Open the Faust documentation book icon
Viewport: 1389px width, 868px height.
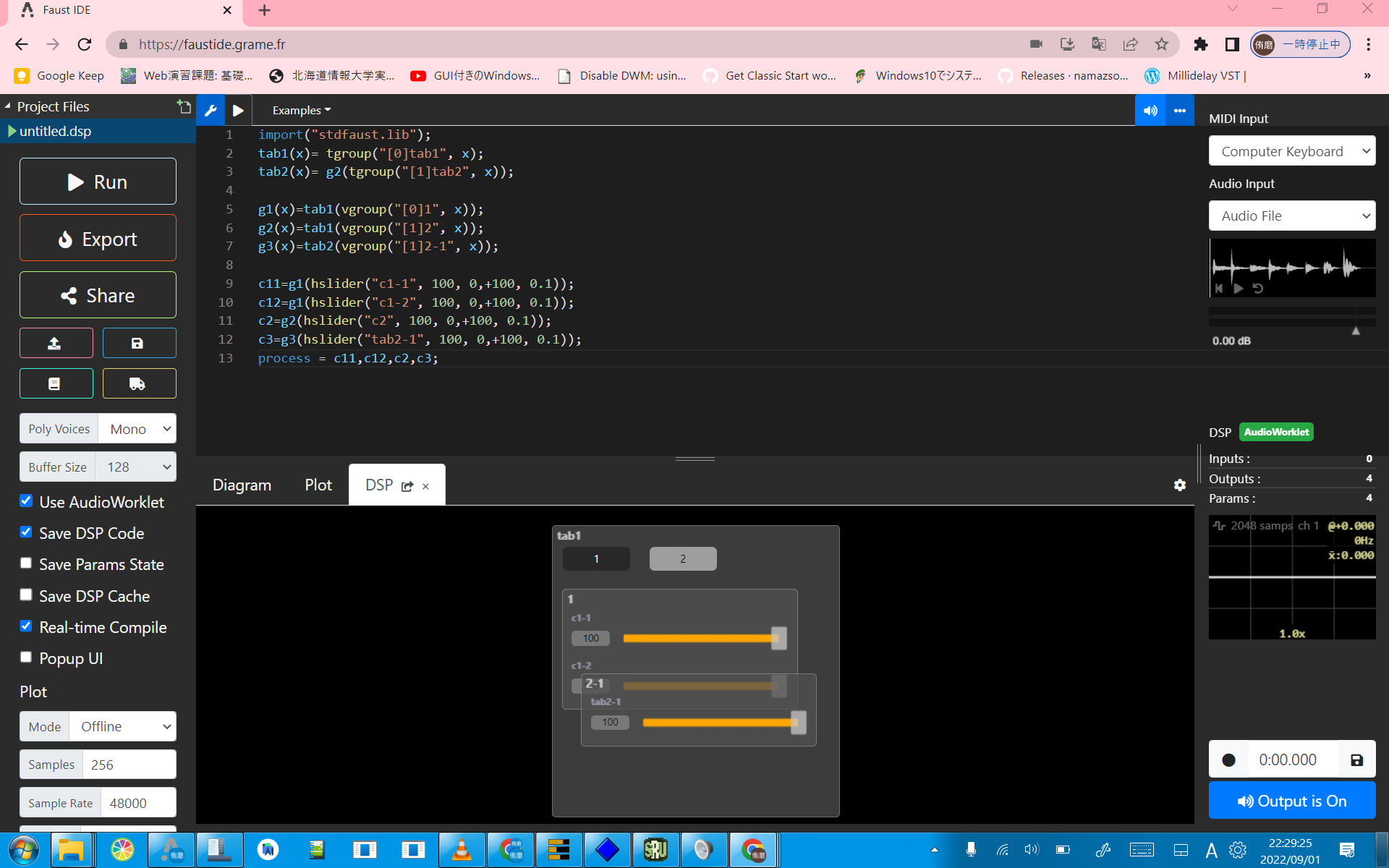coord(56,383)
